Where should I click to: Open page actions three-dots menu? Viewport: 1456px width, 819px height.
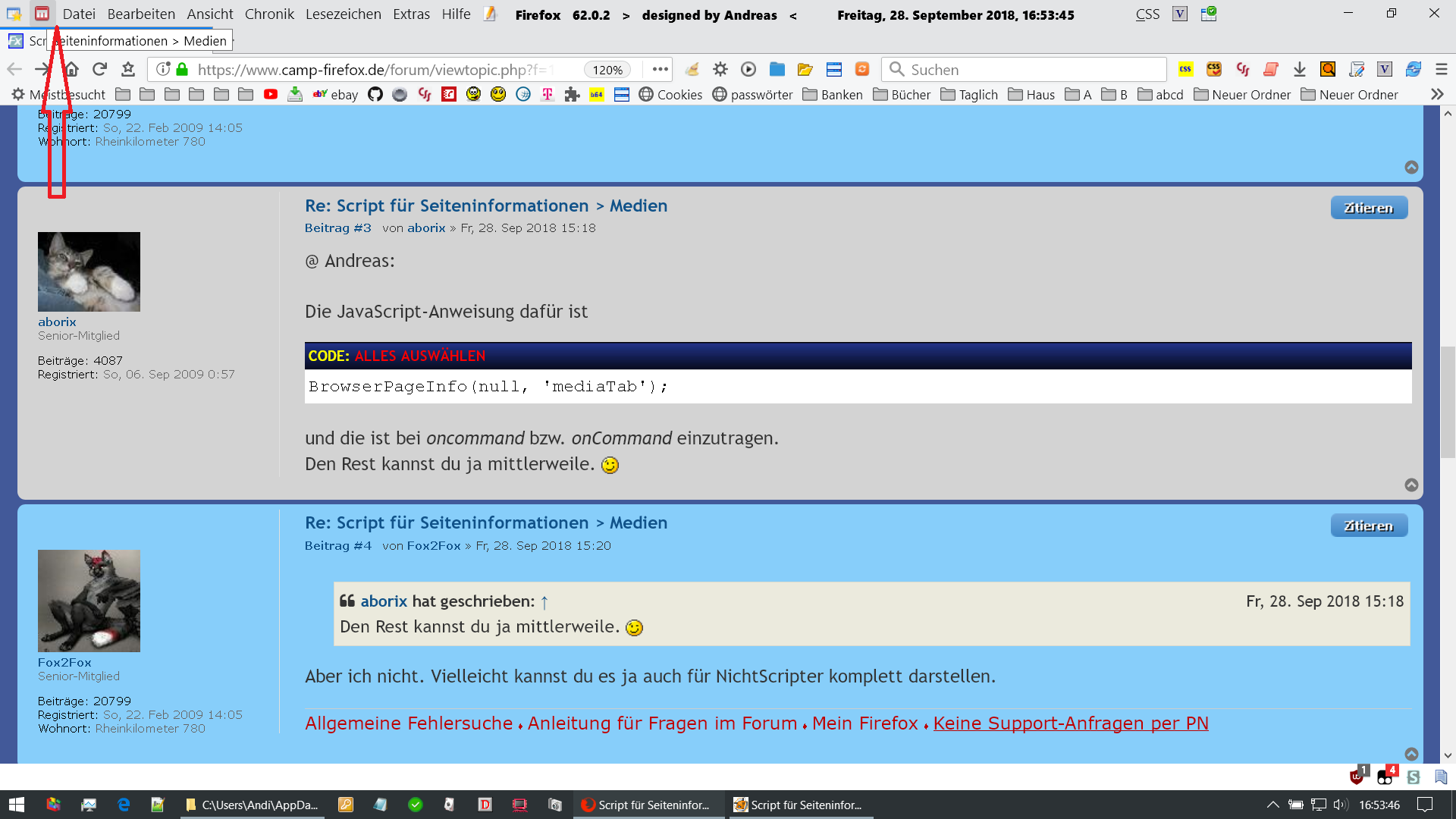661,70
